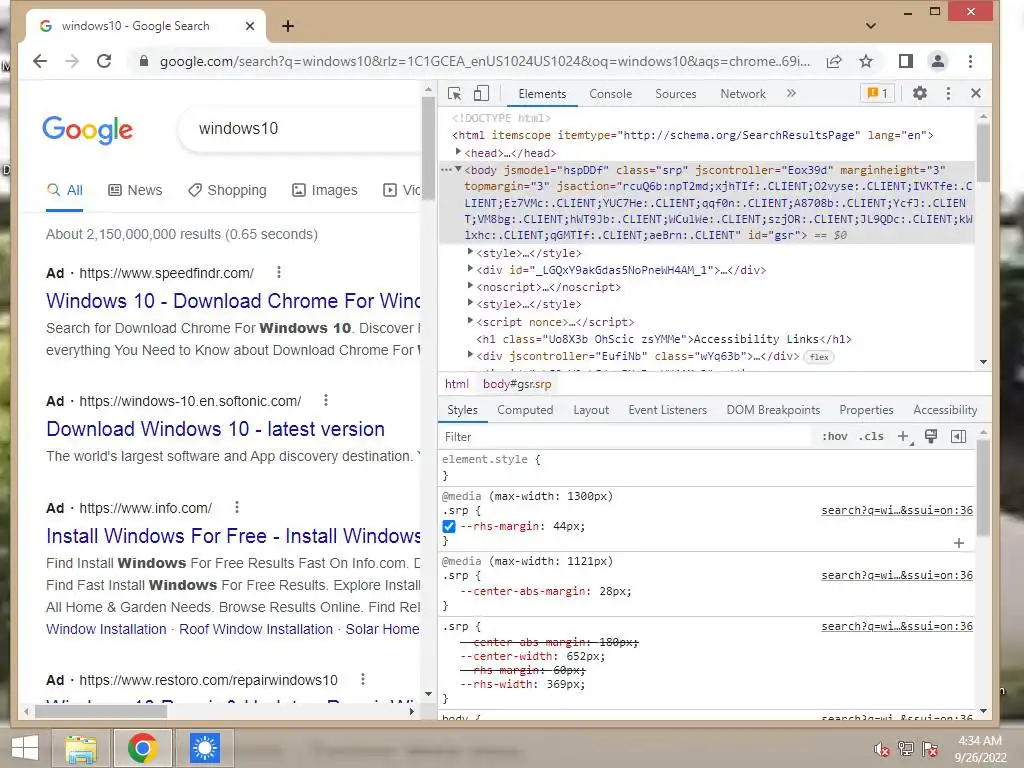The width and height of the screenshot is (1024, 768).
Task: Click the new style rule plus icon
Action: click(x=904, y=437)
